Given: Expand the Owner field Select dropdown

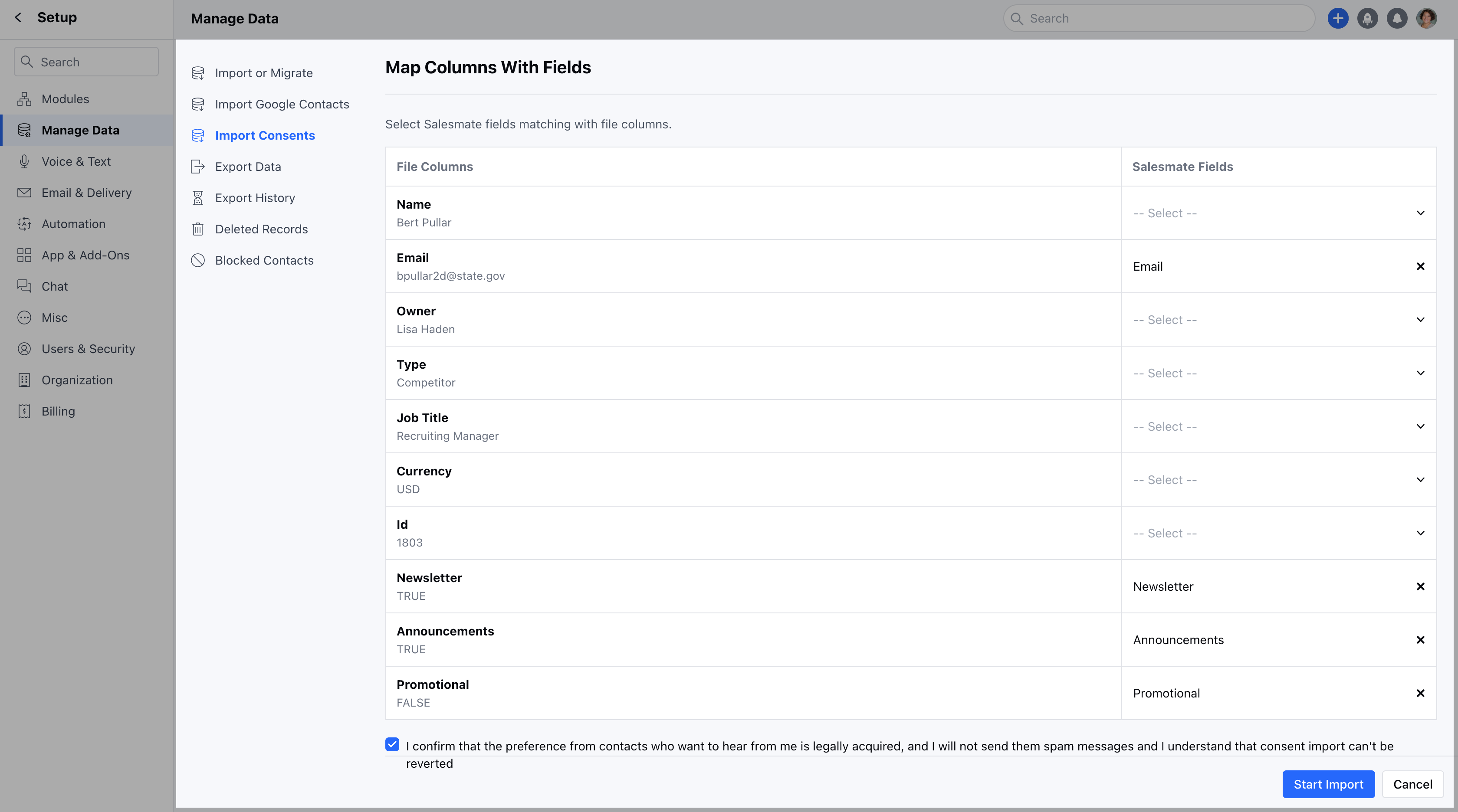Looking at the screenshot, I should 1279,320.
